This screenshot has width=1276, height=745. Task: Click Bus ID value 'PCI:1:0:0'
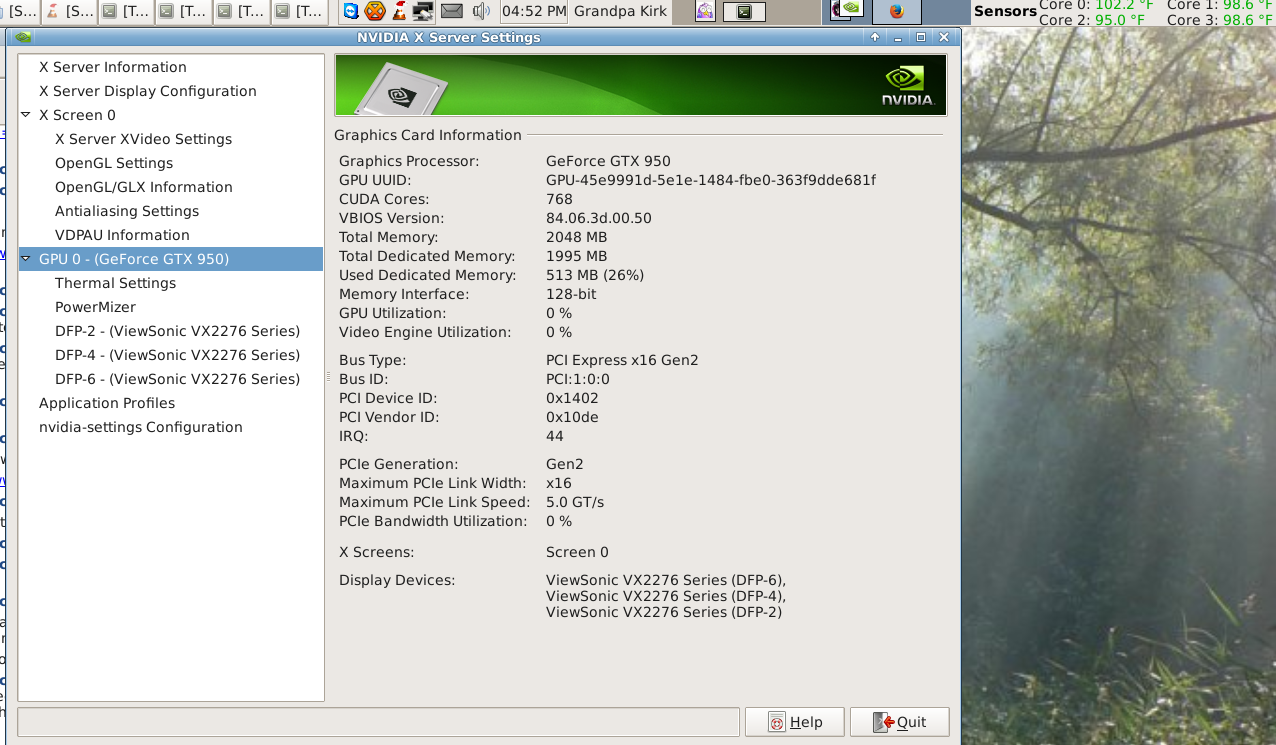[577, 379]
